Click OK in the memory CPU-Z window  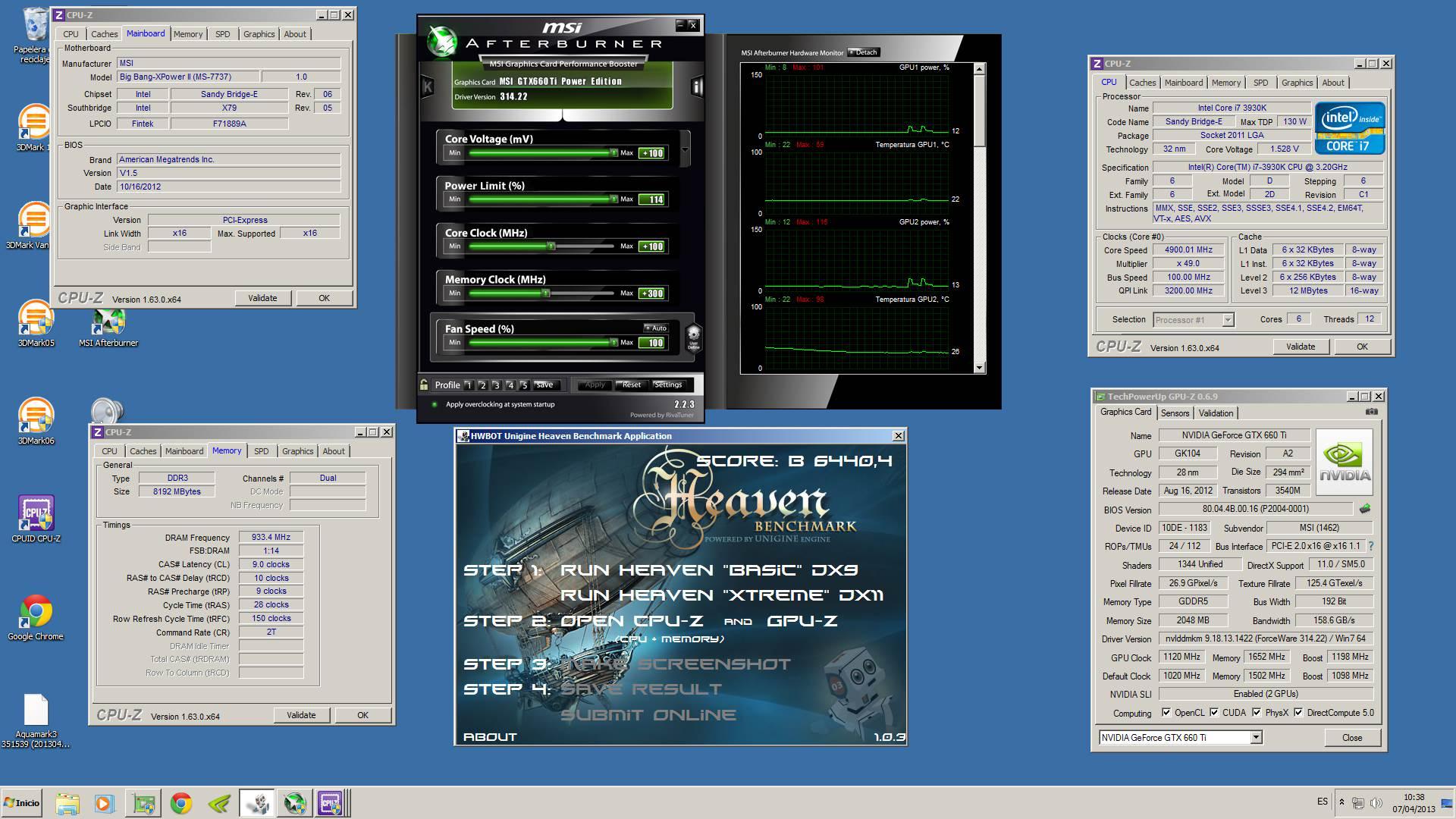click(x=362, y=715)
